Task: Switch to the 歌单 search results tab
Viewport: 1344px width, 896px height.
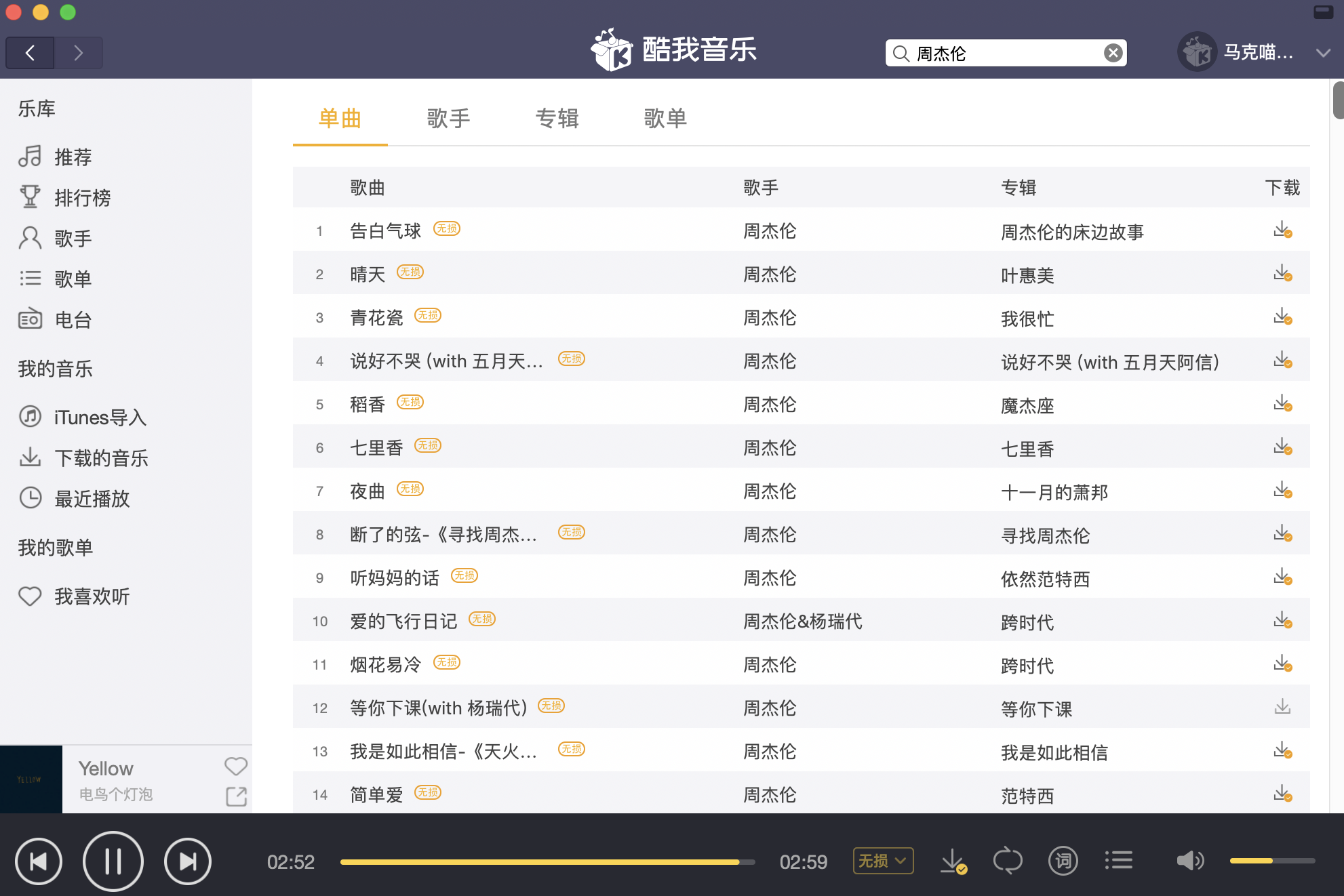Action: pos(666,119)
